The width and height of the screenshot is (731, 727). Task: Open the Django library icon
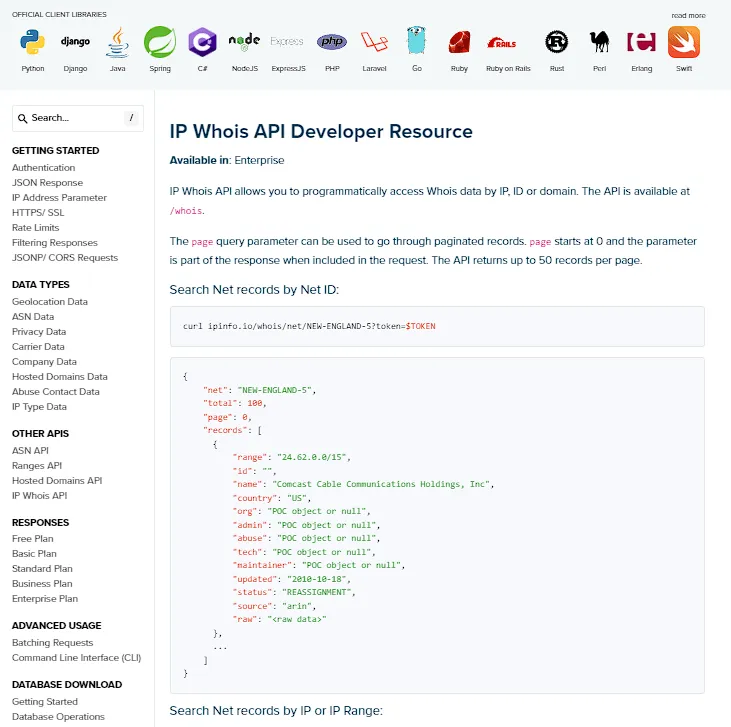tap(75, 42)
